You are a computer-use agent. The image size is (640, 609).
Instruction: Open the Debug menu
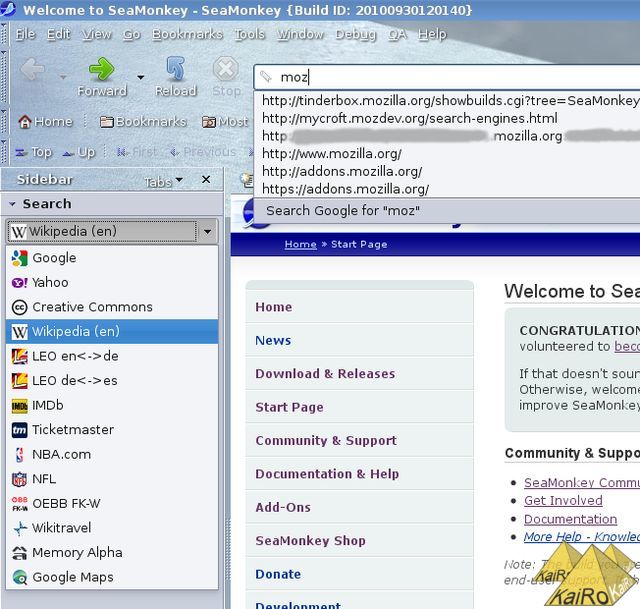coord(356,34)
